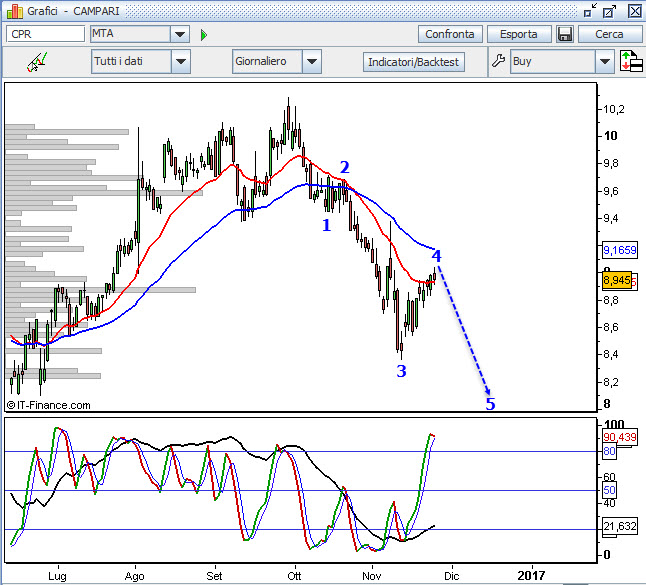This screenshot has height=585, width=646.
Task: Click the 9,1659 blue price label
Action: 620,250
